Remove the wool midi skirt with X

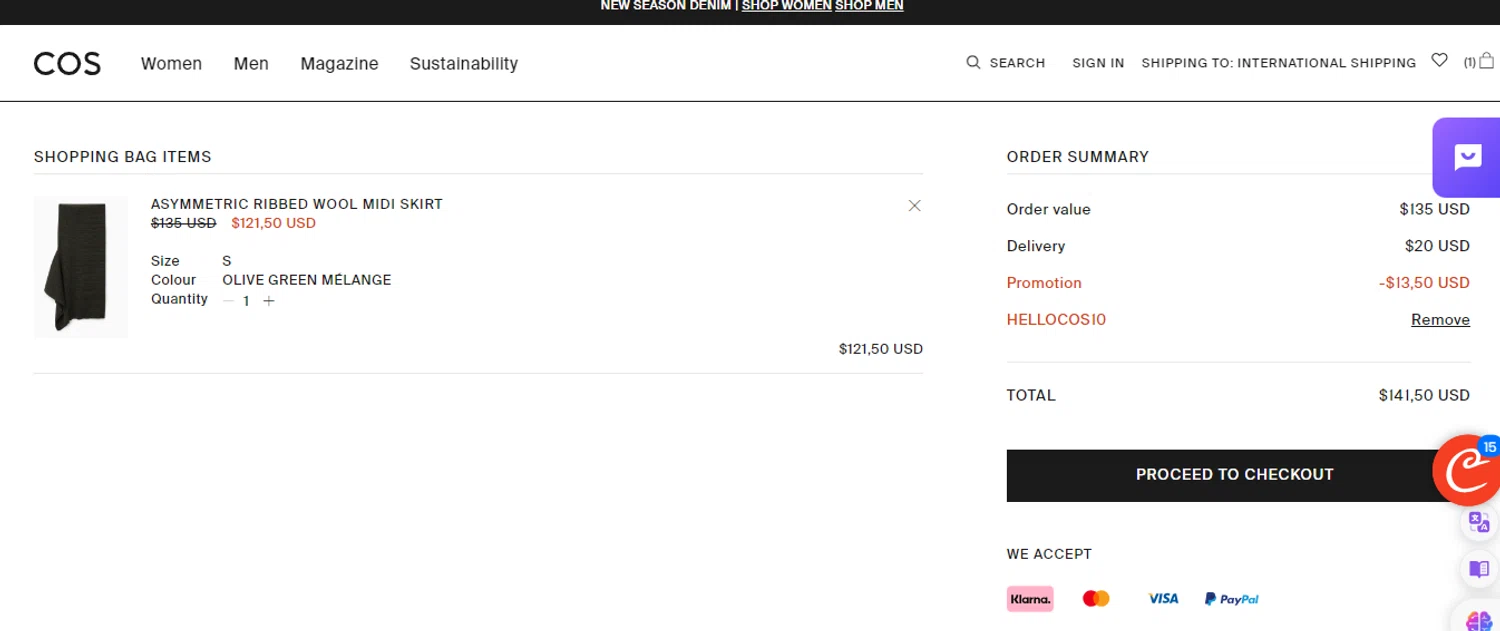(914, 206)
